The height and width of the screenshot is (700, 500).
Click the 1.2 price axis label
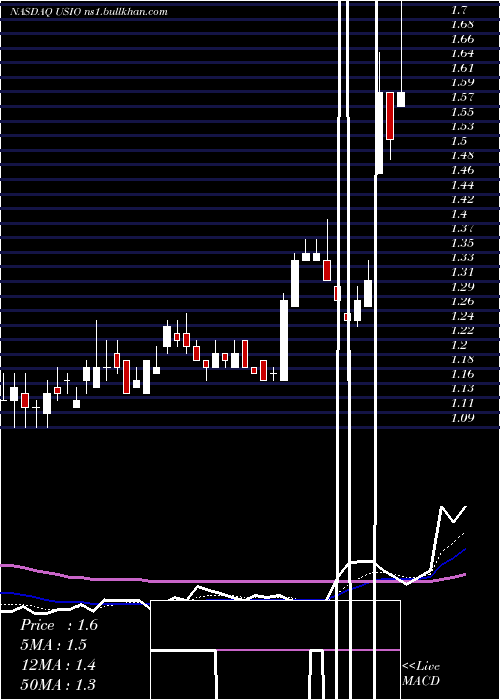(x=458, y=345)
